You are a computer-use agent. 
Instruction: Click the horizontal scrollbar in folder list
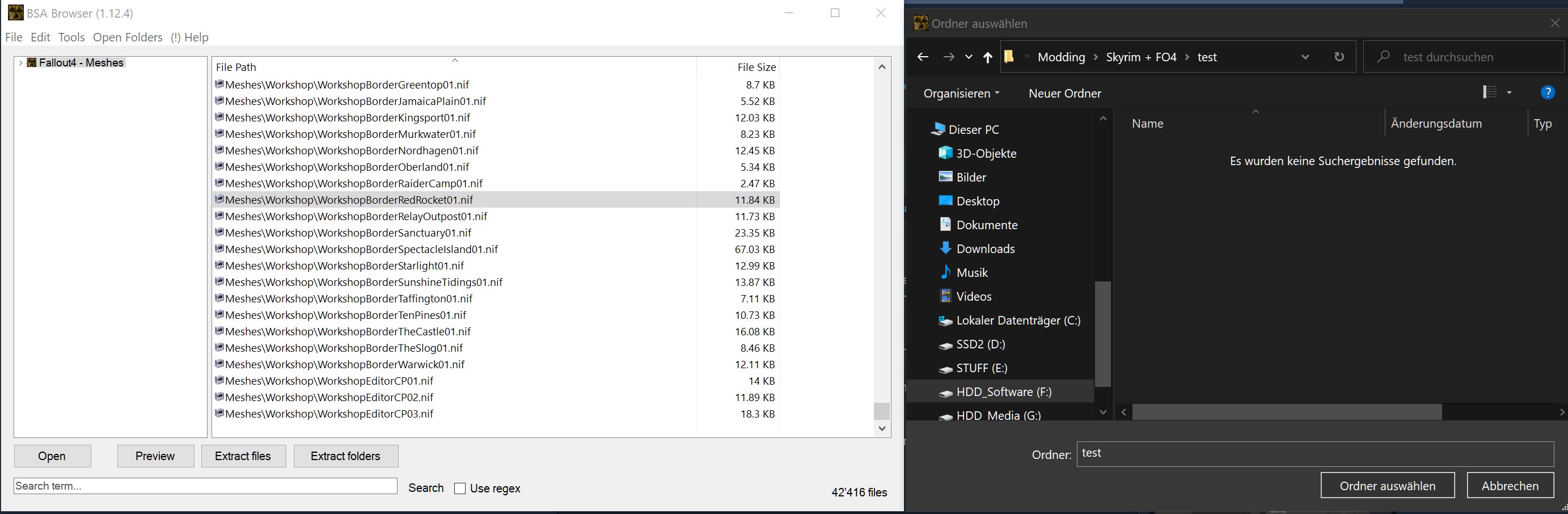coord(1286,412)
